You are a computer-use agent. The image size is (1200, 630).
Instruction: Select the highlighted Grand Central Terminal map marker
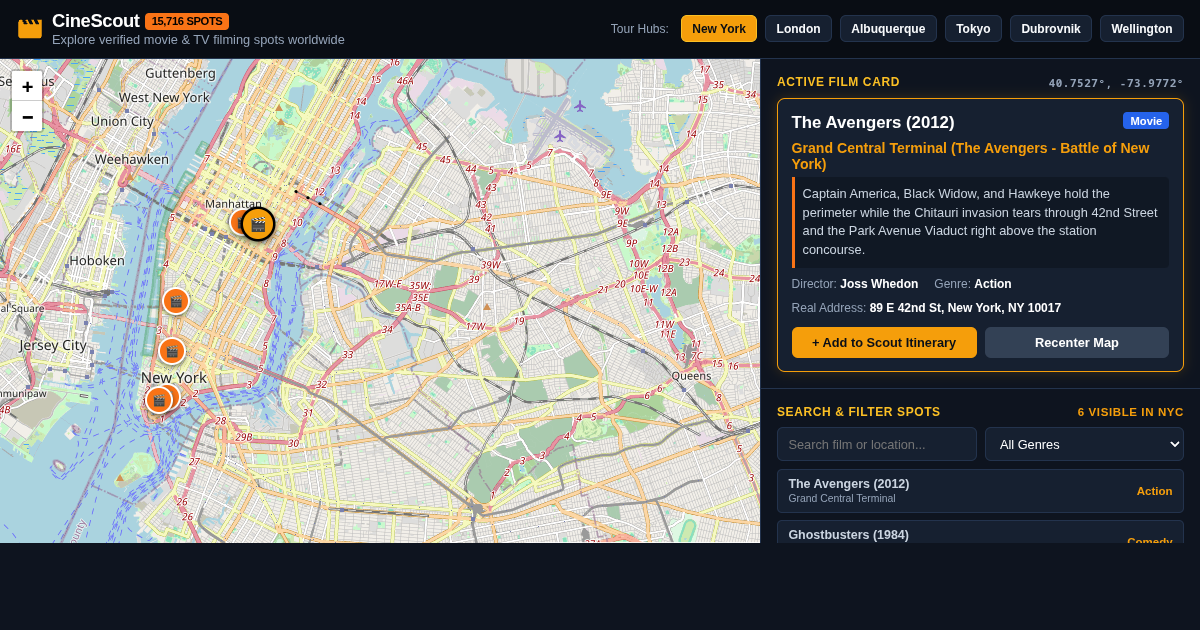coord(258,224)
